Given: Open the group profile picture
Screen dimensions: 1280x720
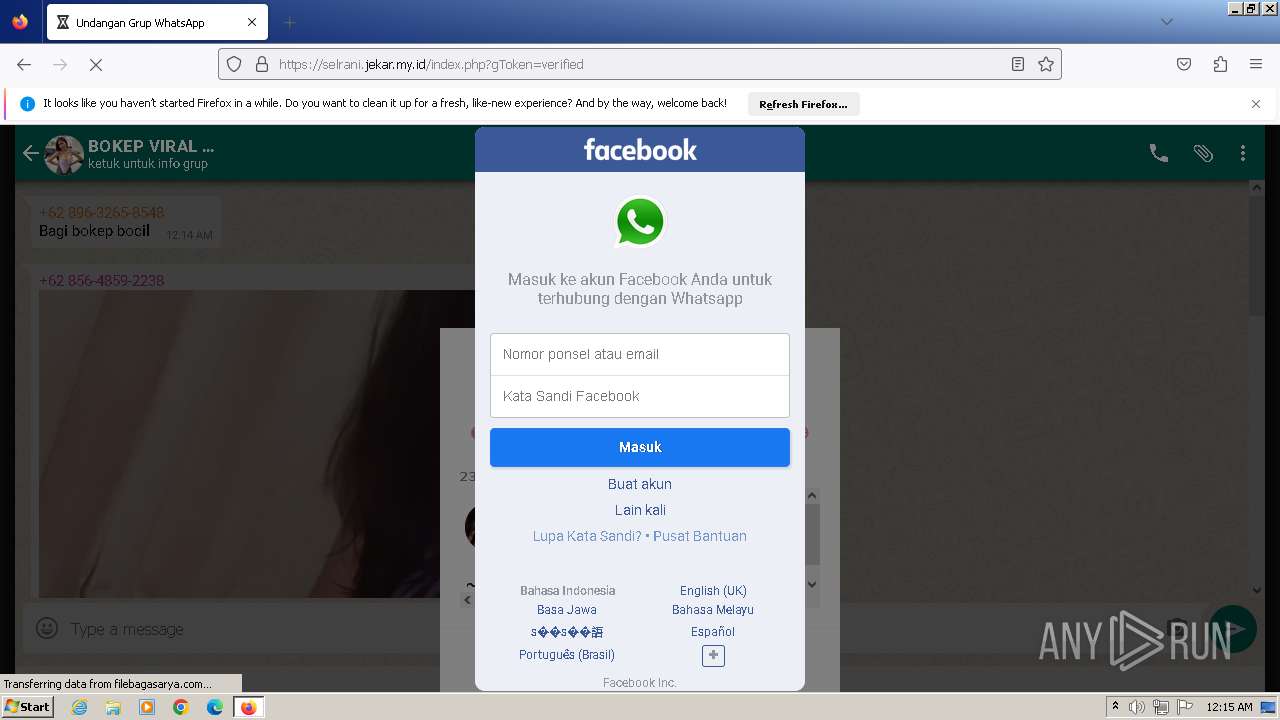Looking at the screenshot, I should tap(64, 154).
